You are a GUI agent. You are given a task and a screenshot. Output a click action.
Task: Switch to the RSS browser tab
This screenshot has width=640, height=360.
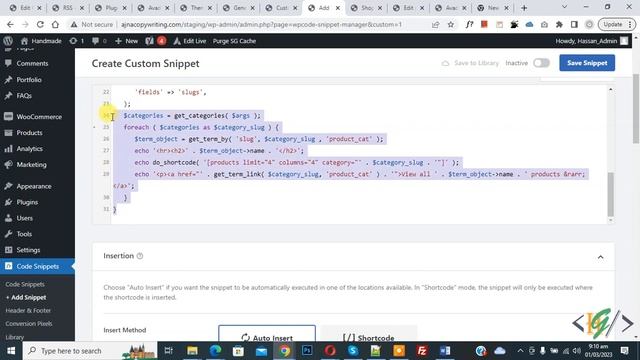point(68,8)
